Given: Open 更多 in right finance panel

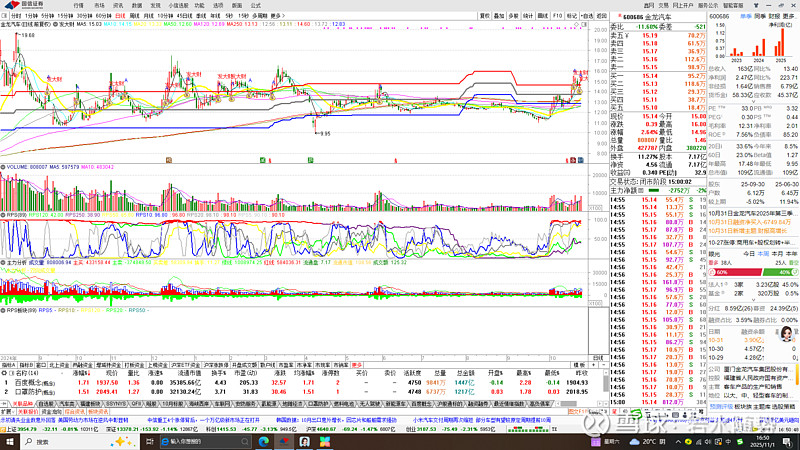Looking at the screenshot, I should pos(788,16).
